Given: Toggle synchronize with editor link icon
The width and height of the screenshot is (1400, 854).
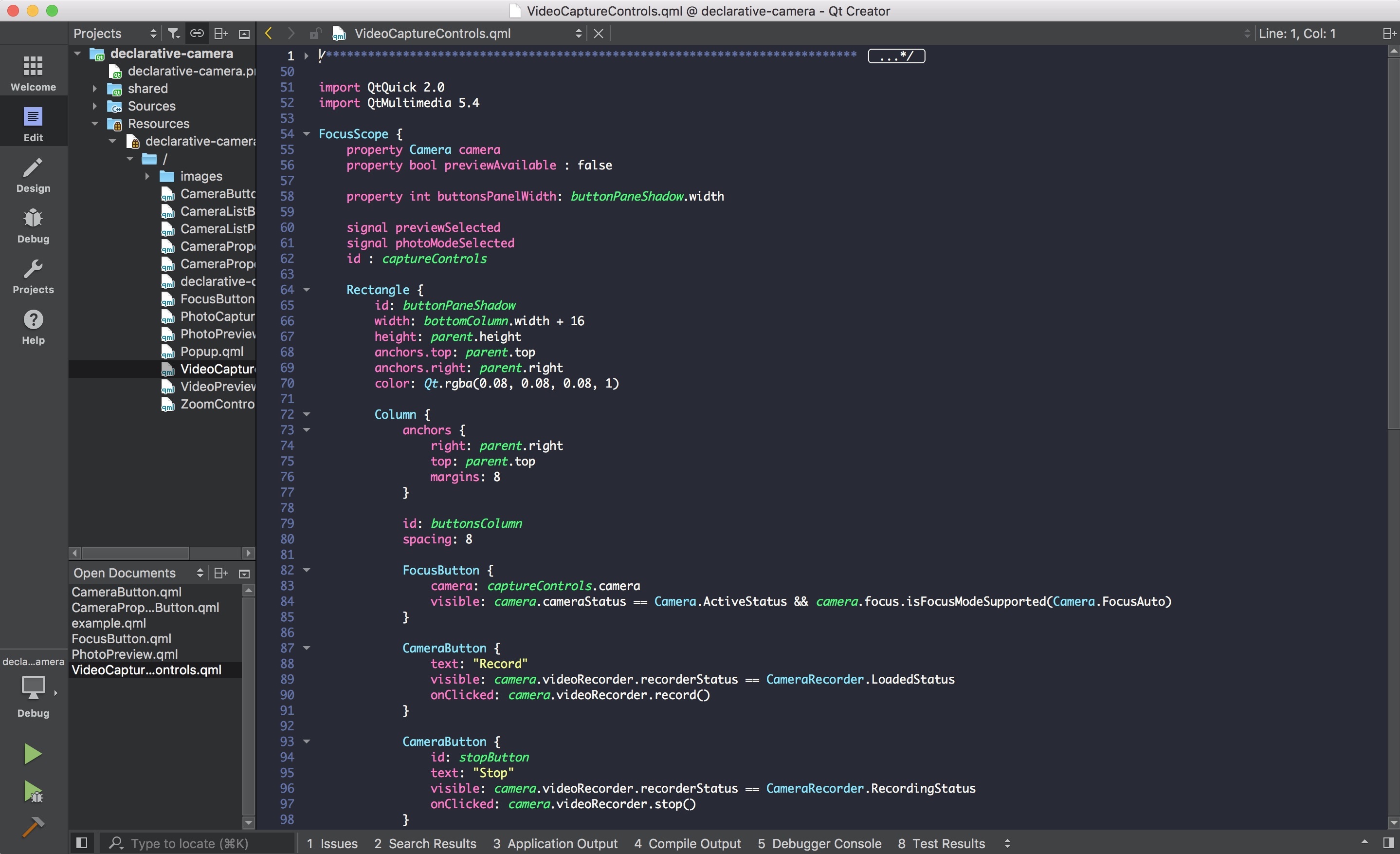Looking at the screenshot, I should [x=197, y=34].
